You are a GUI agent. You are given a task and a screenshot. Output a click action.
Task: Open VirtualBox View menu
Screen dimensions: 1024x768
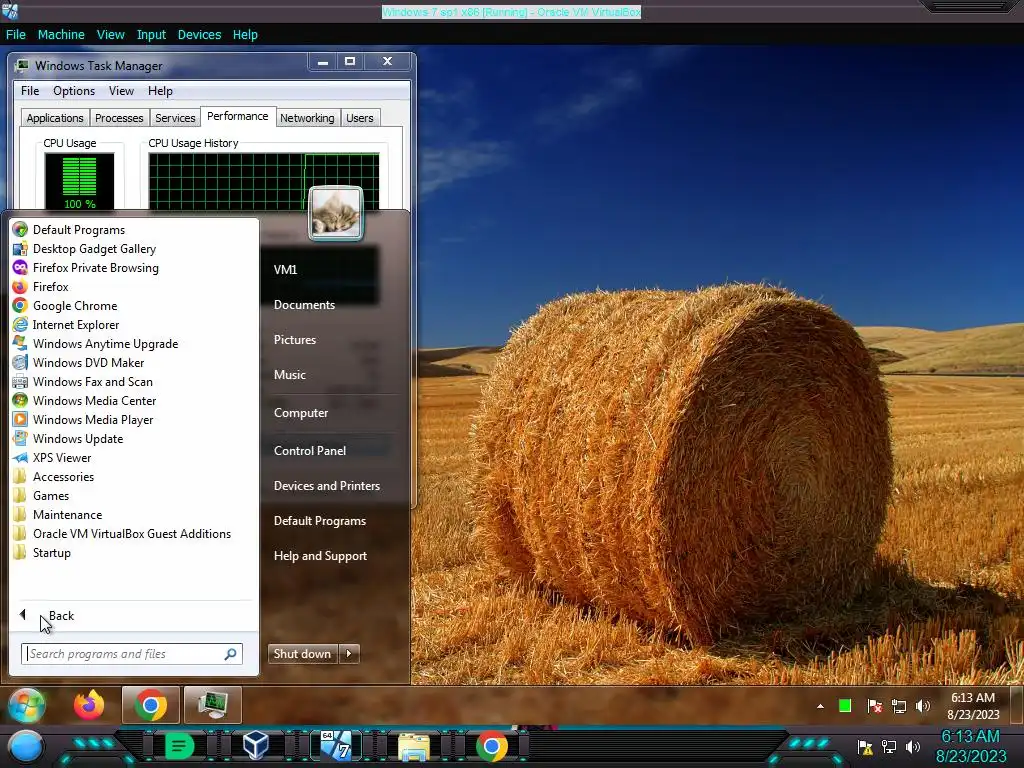[110, 35]
